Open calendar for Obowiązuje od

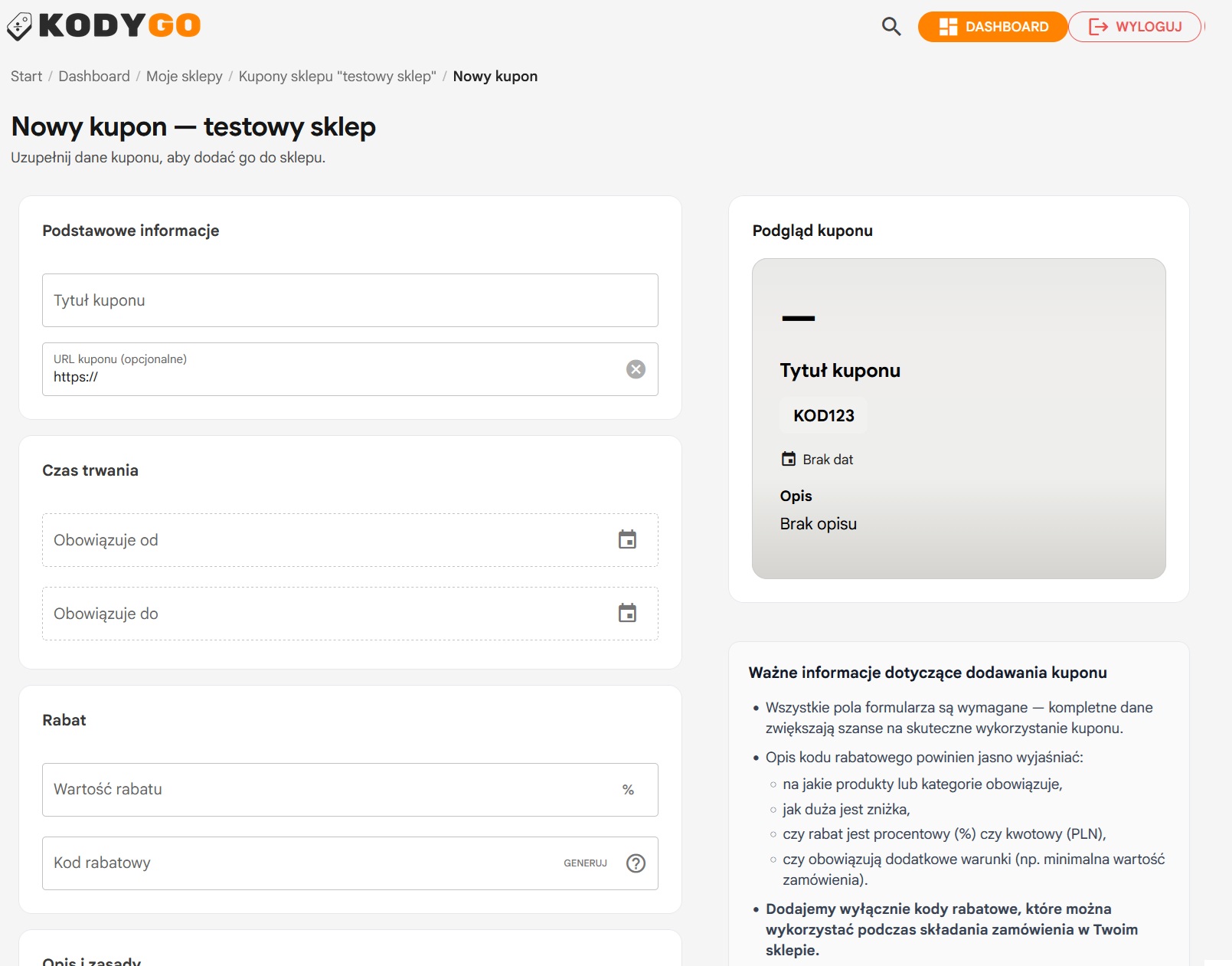point(627,540)
